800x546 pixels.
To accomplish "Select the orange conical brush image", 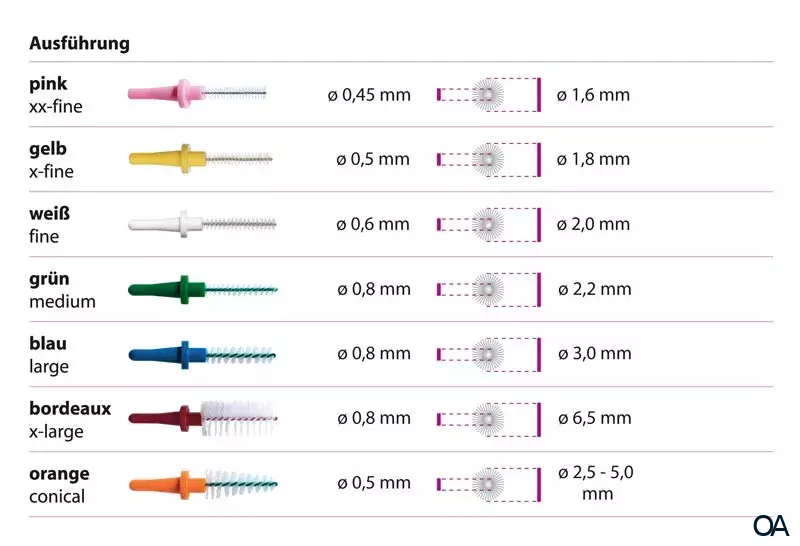I will (x=202, y=483).
